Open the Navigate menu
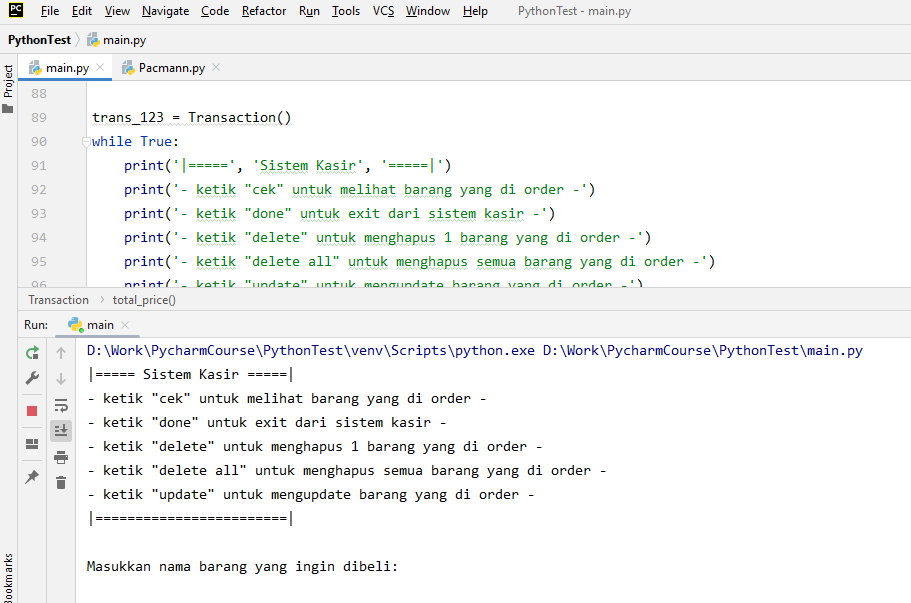 [x=166, y=11]
